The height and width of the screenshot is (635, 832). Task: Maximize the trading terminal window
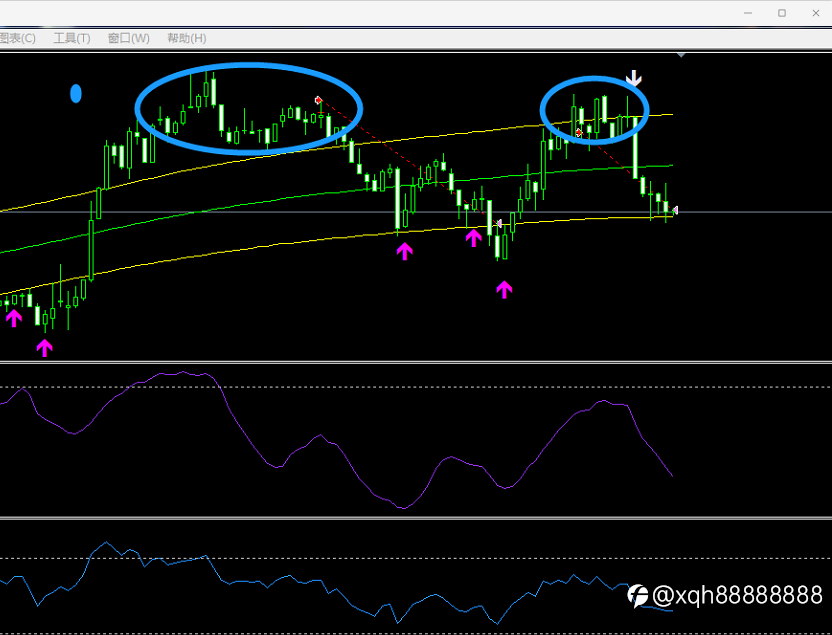[x=782, y=13]
